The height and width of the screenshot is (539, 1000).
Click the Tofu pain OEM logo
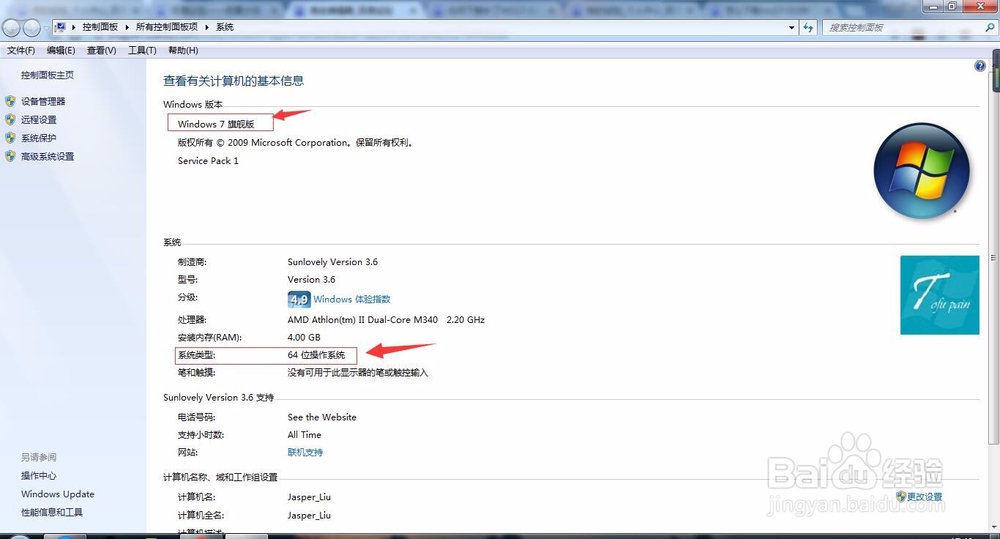[939, 295]
